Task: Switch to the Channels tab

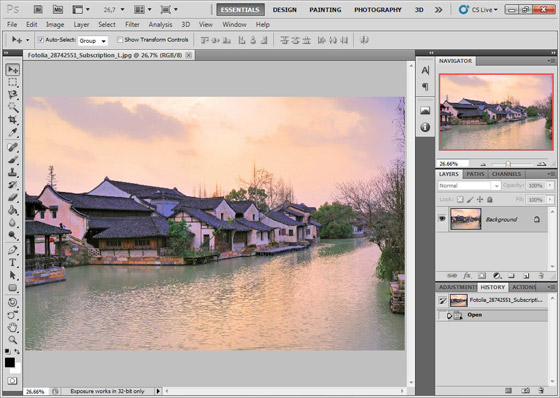Action: tap(506, 174)
